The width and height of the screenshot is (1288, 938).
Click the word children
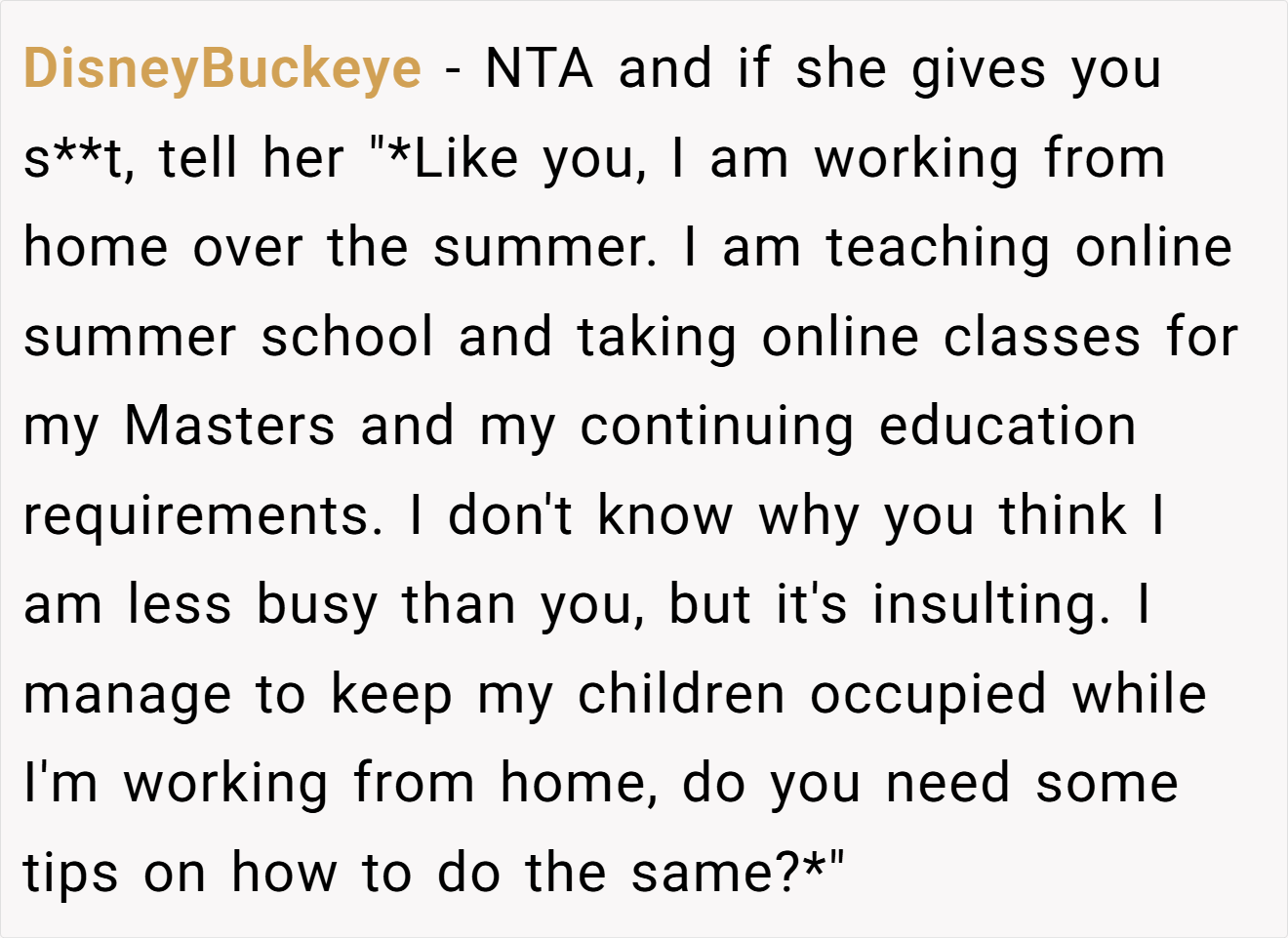pos(681,694)
